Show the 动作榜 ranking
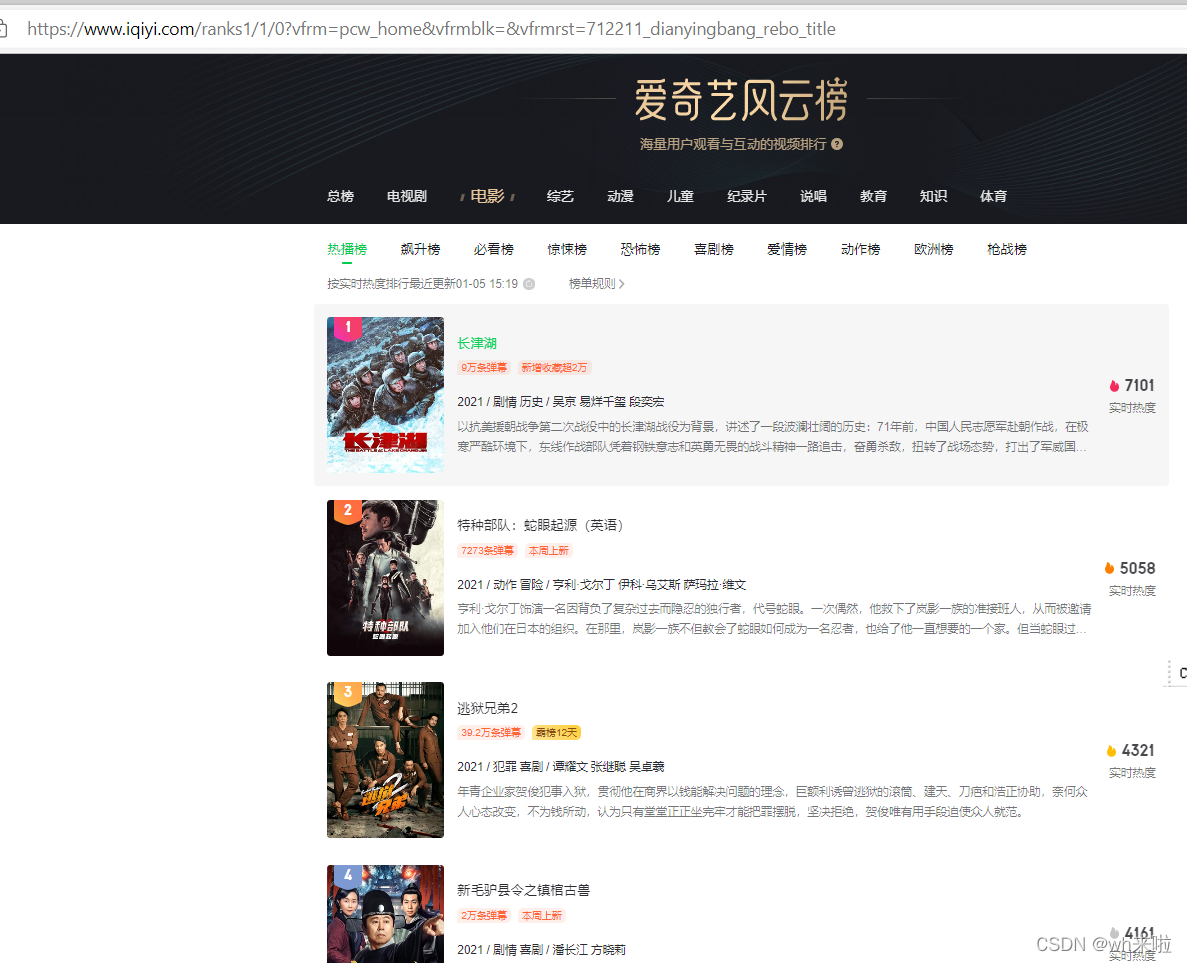1187x963 pixels. (x=861, y=249)
